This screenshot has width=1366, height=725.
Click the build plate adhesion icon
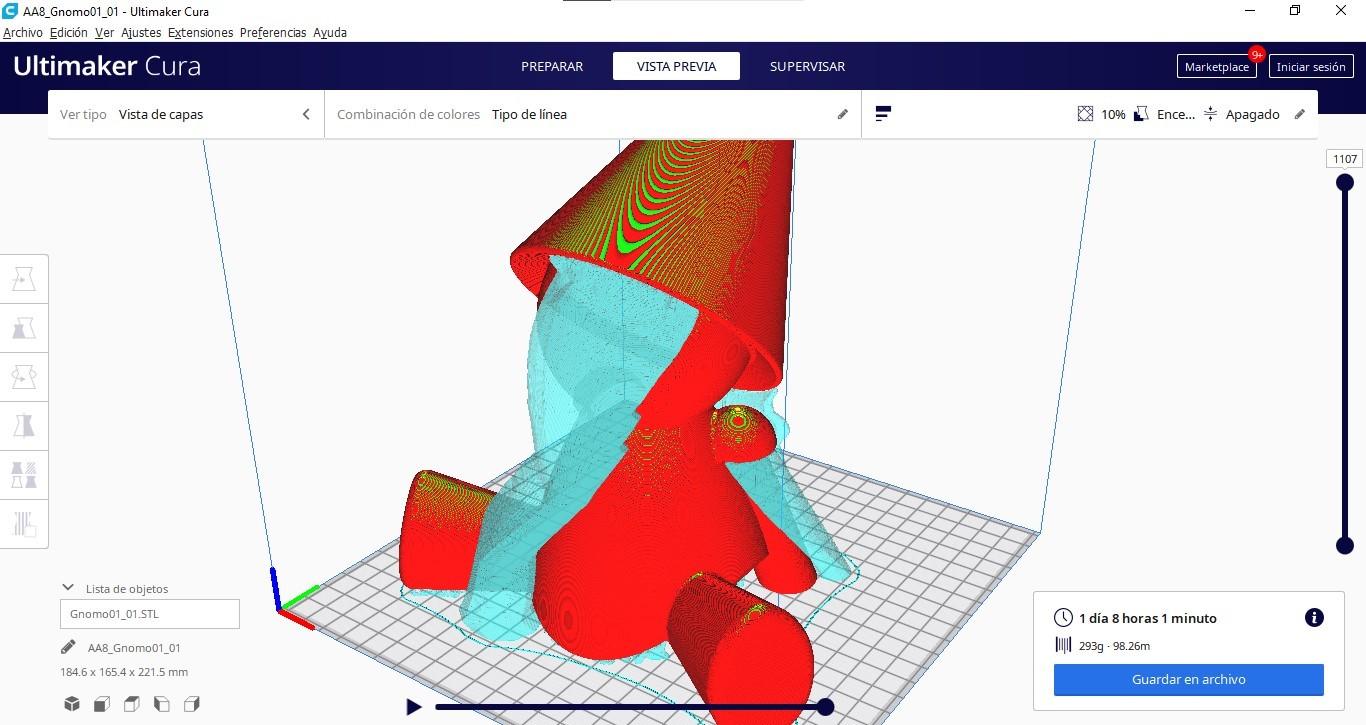(x=1210, y=114)
